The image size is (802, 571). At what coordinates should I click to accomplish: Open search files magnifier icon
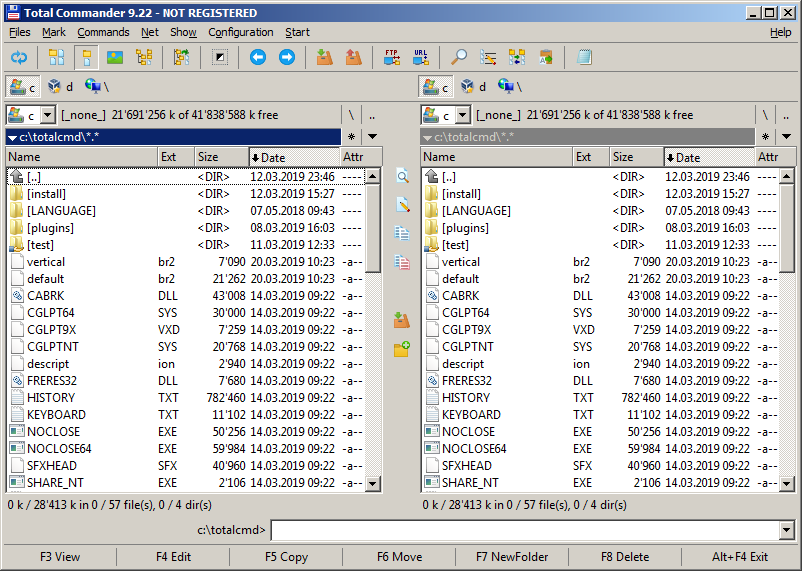point(459,57)
